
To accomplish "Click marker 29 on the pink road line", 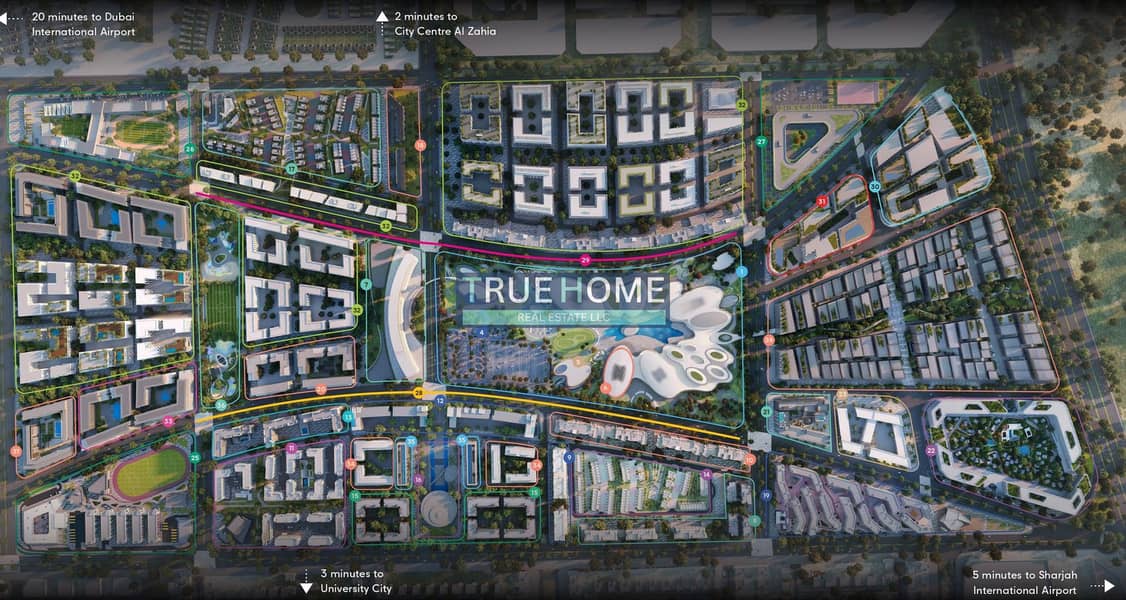I will tap(585, 259).
